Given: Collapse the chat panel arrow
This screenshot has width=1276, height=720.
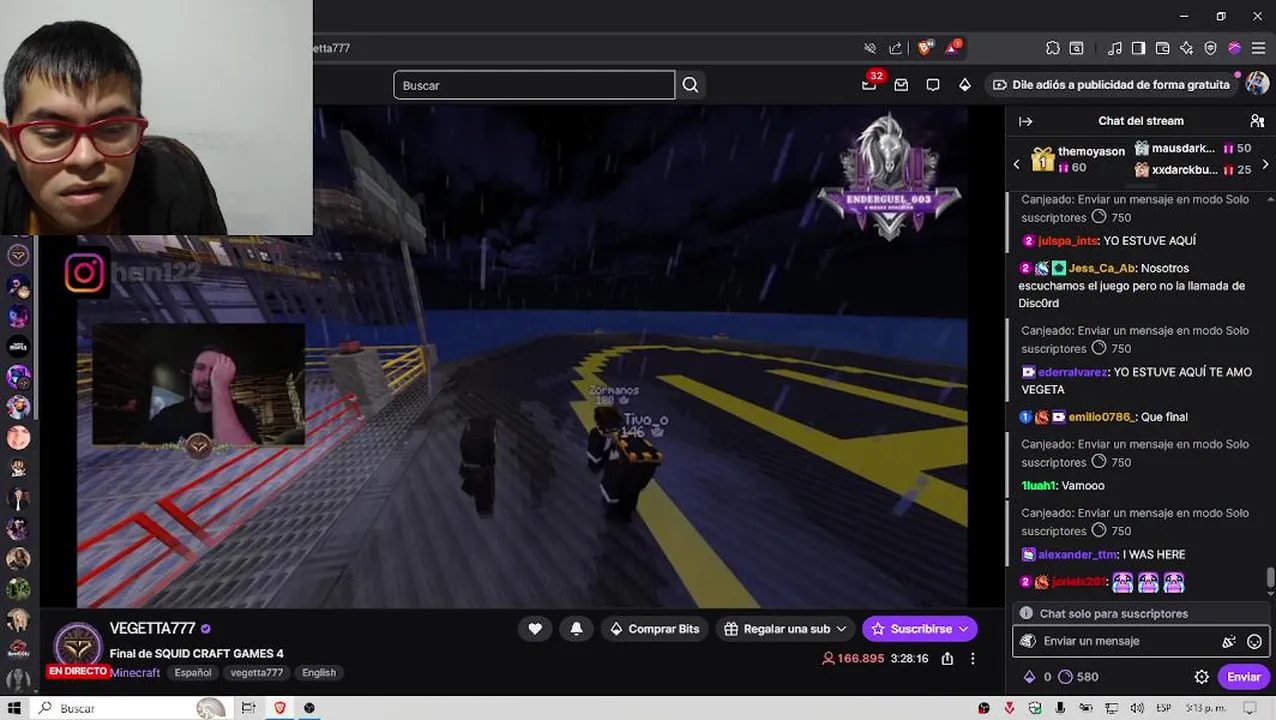Looking at the screenshot, I should (x=1025, y=121).
